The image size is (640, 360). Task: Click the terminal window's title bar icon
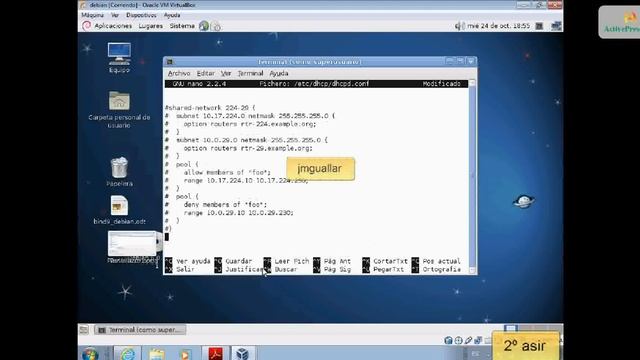click(x=170, y=62)
